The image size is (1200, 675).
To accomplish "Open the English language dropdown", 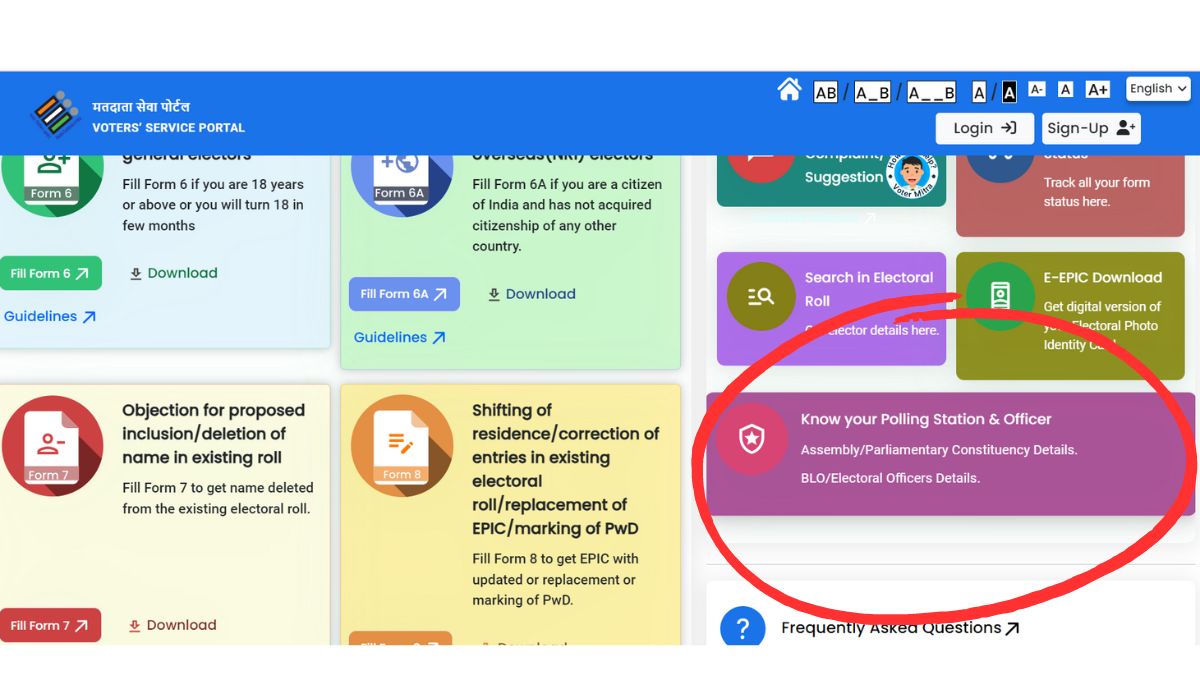I will tap(1157, 88).
